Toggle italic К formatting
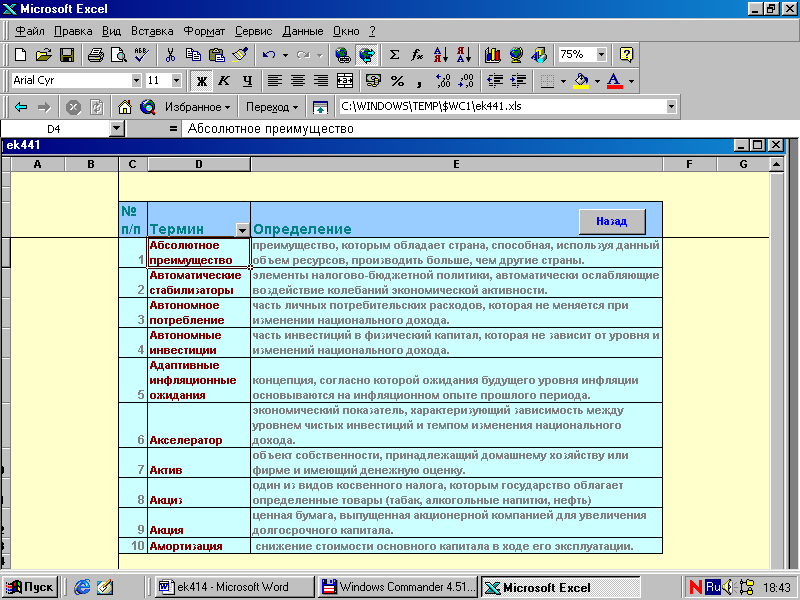This screenshot has height=600, width=800. pyautogui.click(x=223, y=81)
